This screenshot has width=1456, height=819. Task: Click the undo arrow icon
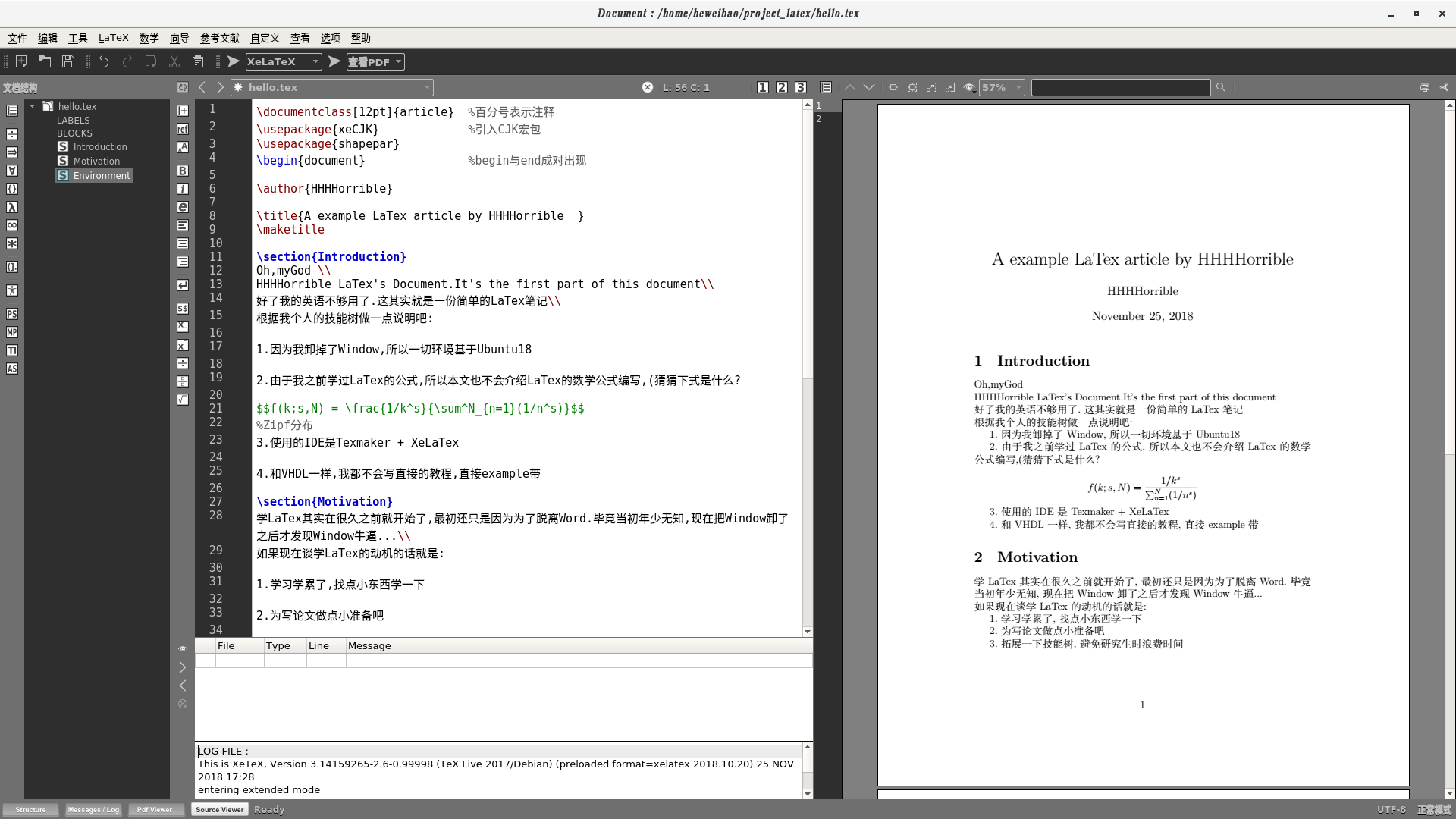[104, 61]
